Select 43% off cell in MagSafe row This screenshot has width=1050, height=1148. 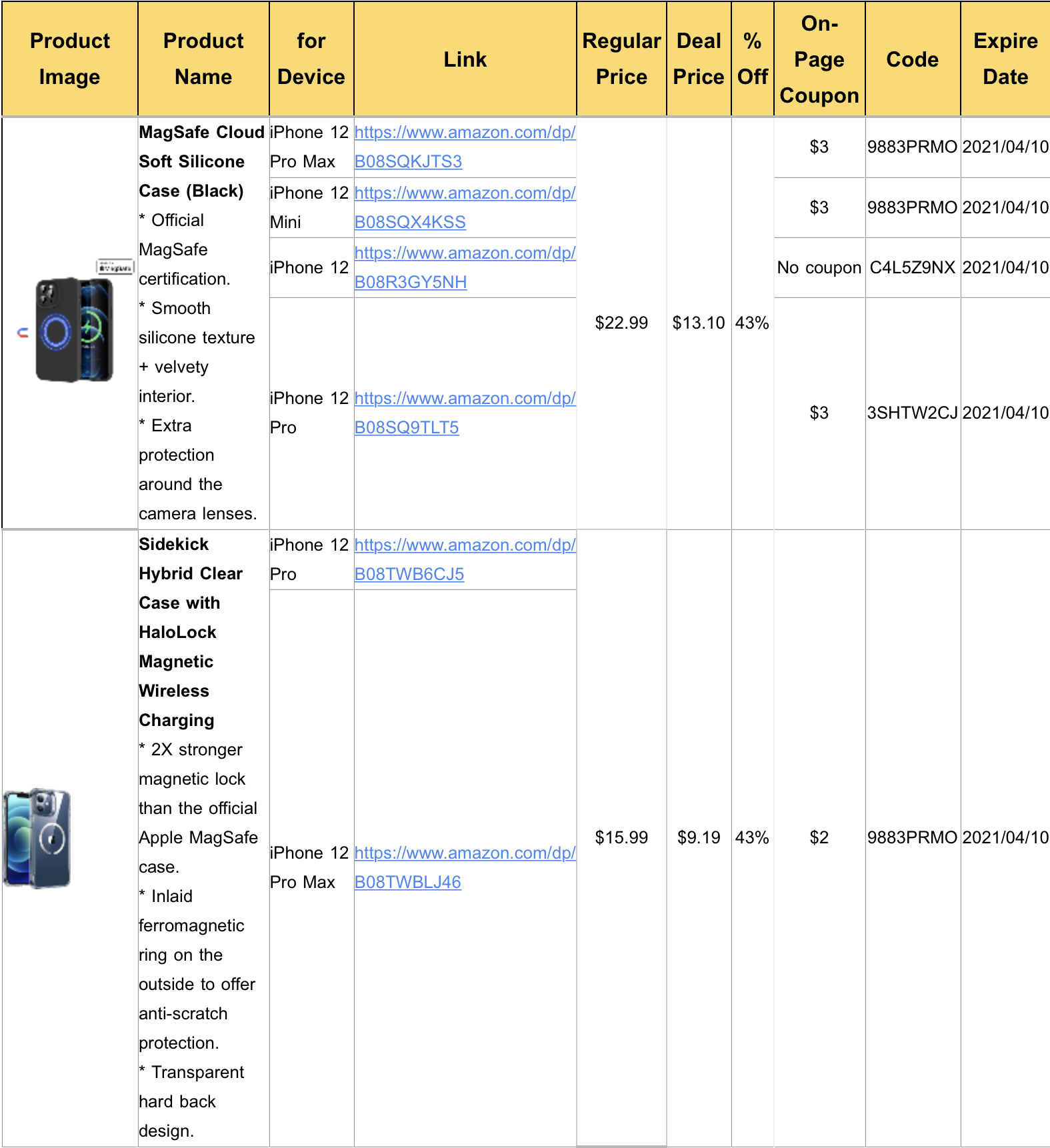[x=753, y=323]
